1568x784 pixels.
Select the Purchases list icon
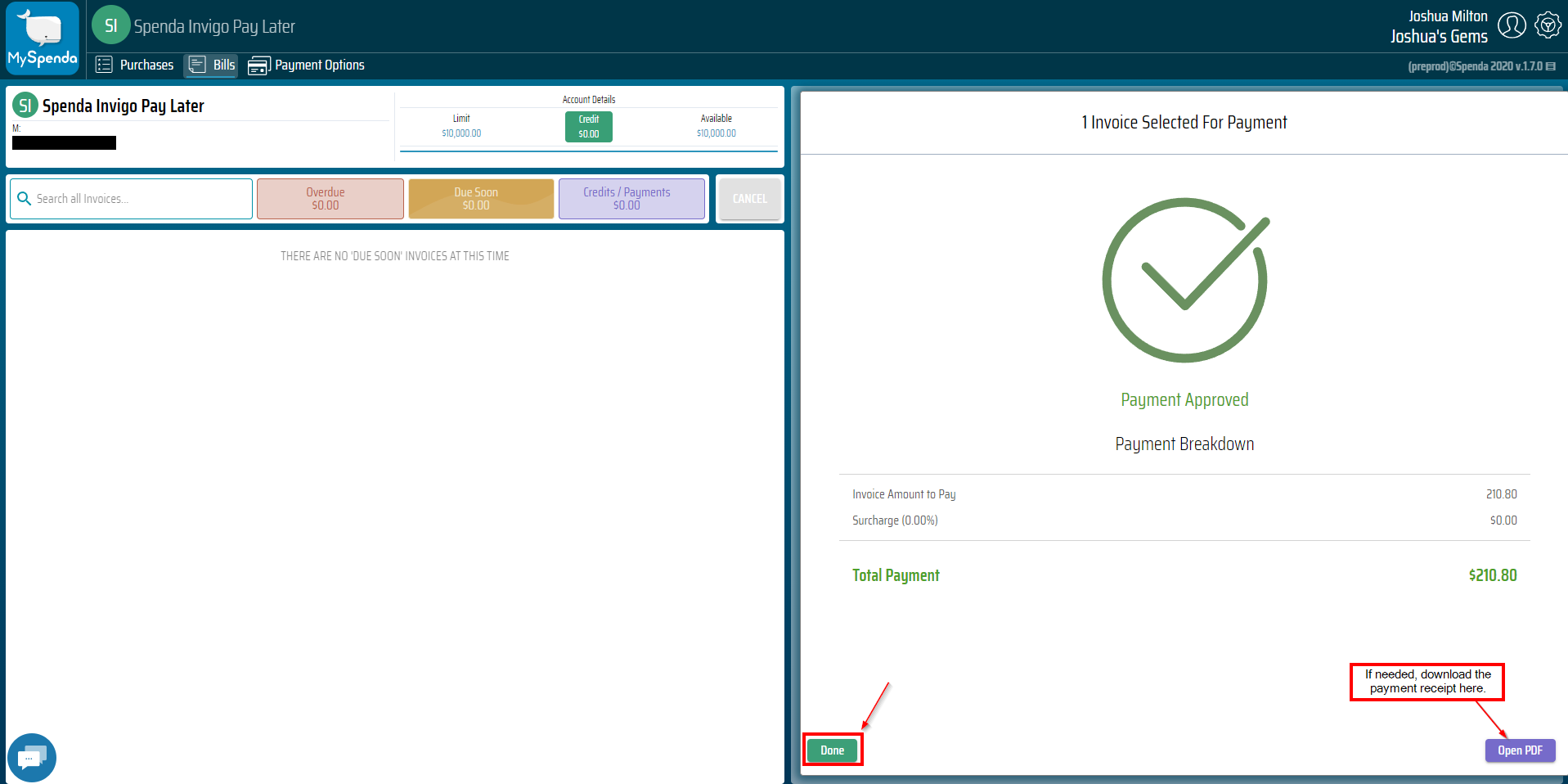(104, 65)
